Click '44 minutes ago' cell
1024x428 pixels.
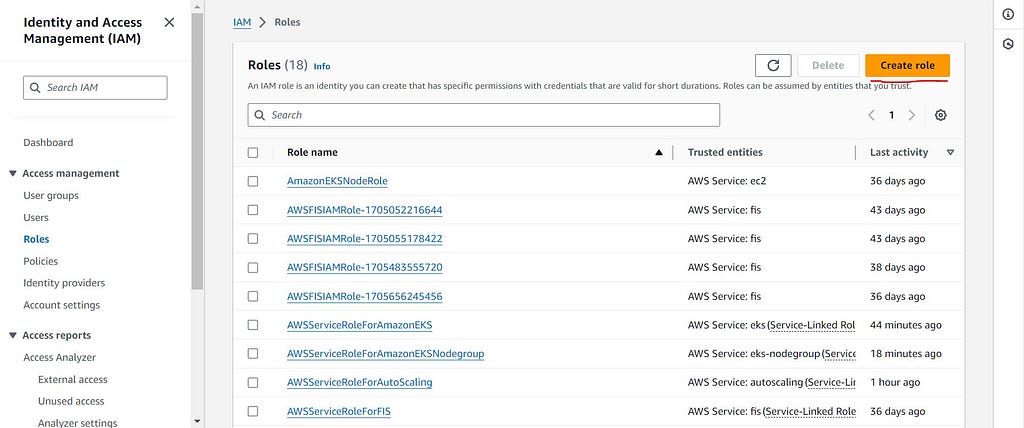coord(906,325)
